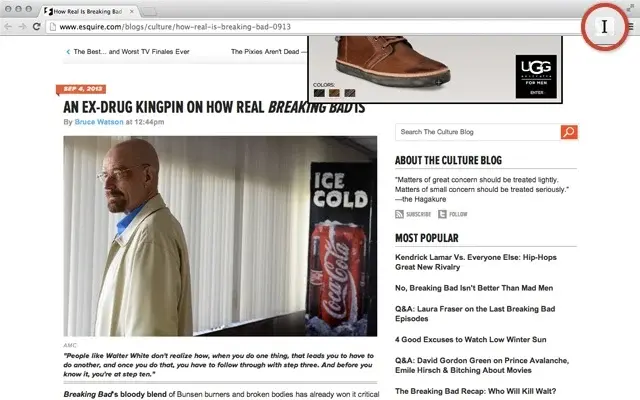The height and width of the screenshot is (400, 640).
Task: Click the previous article chevron arrow
Action: (68, 52)
